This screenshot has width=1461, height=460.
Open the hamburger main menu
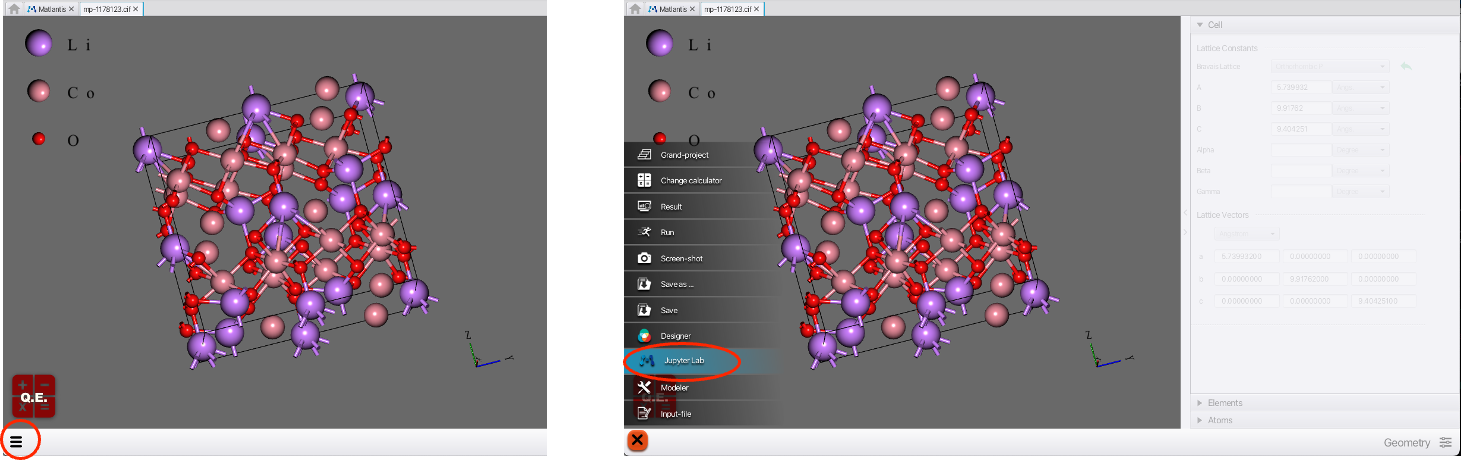point(16,441)
